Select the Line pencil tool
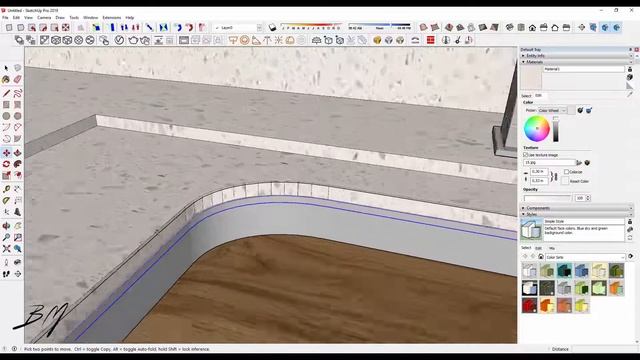 pos(6,93)
